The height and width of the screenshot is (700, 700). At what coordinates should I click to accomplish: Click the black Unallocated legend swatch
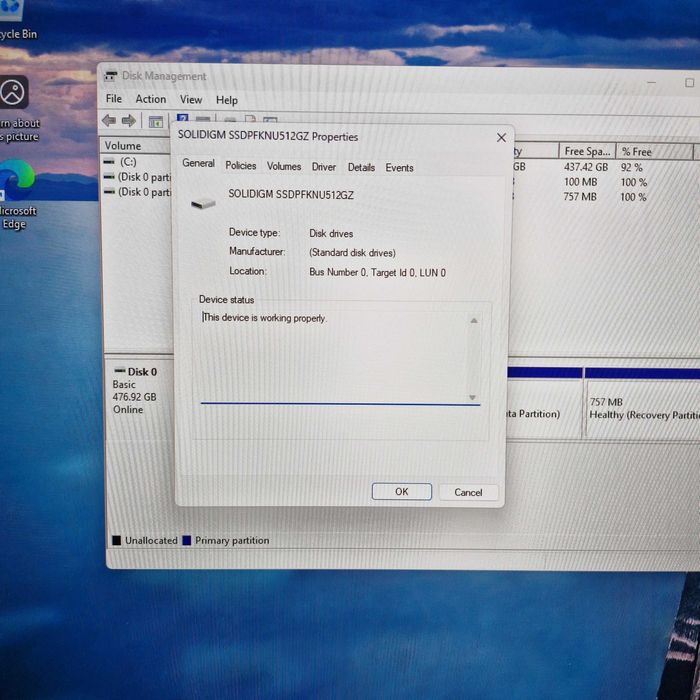tap(117, 540)
